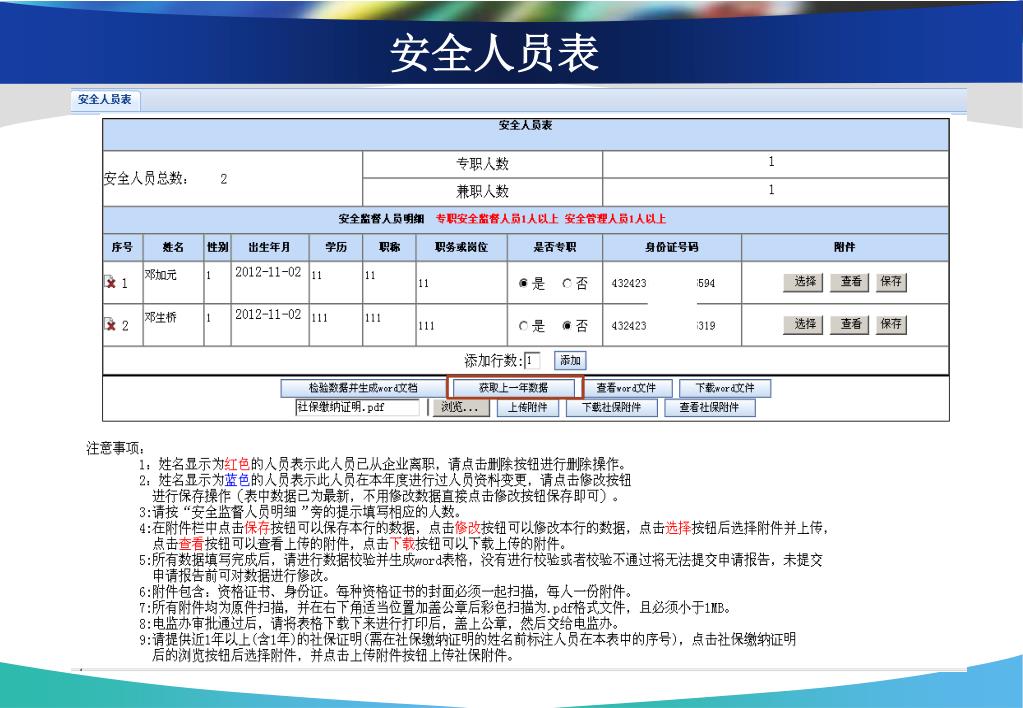The width and height of the screenshot is (1023, 708).
Task: Open 查看word文件
Action: point(626,388)
